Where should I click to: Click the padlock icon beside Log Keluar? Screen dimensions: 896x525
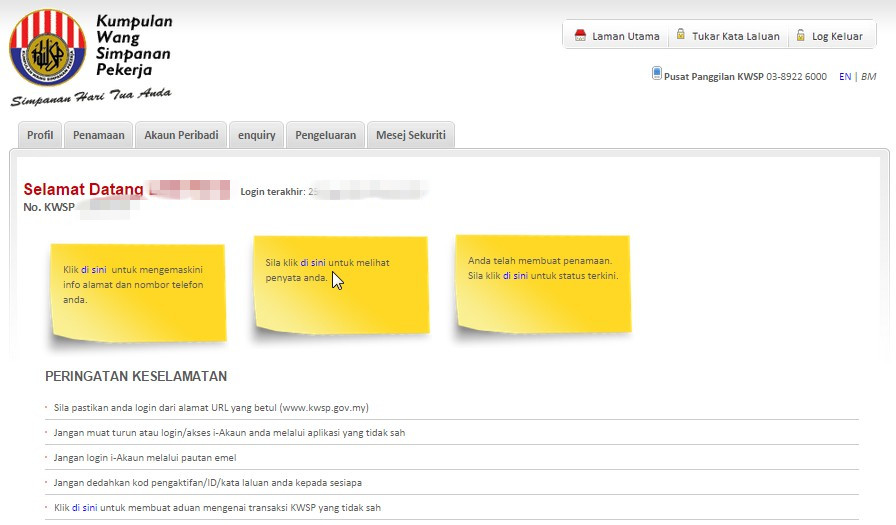pos(801,35)
